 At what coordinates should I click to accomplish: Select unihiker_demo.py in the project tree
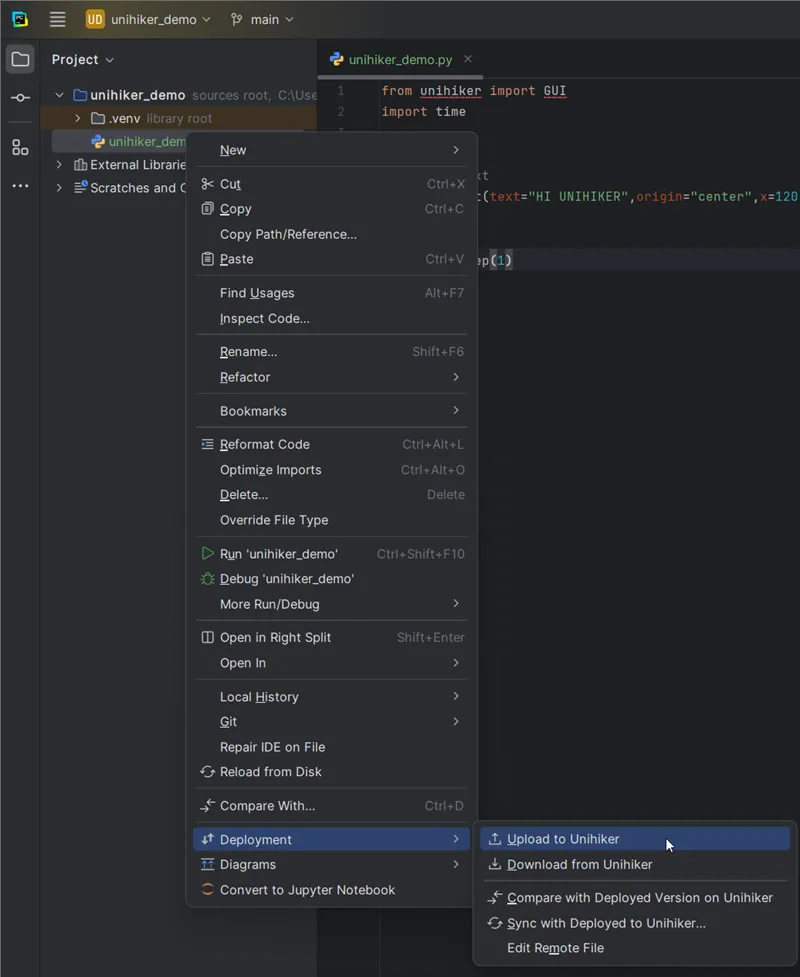click(138, 141)
